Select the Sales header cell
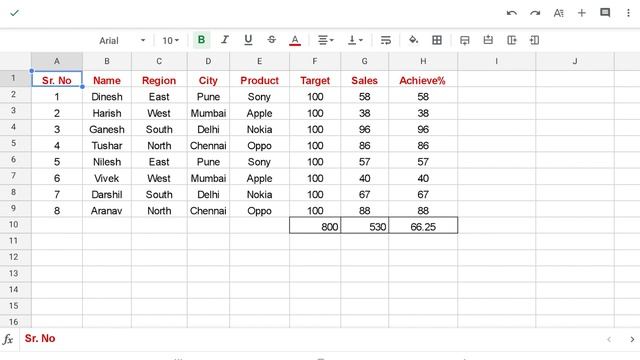 (x=364, y=80)
